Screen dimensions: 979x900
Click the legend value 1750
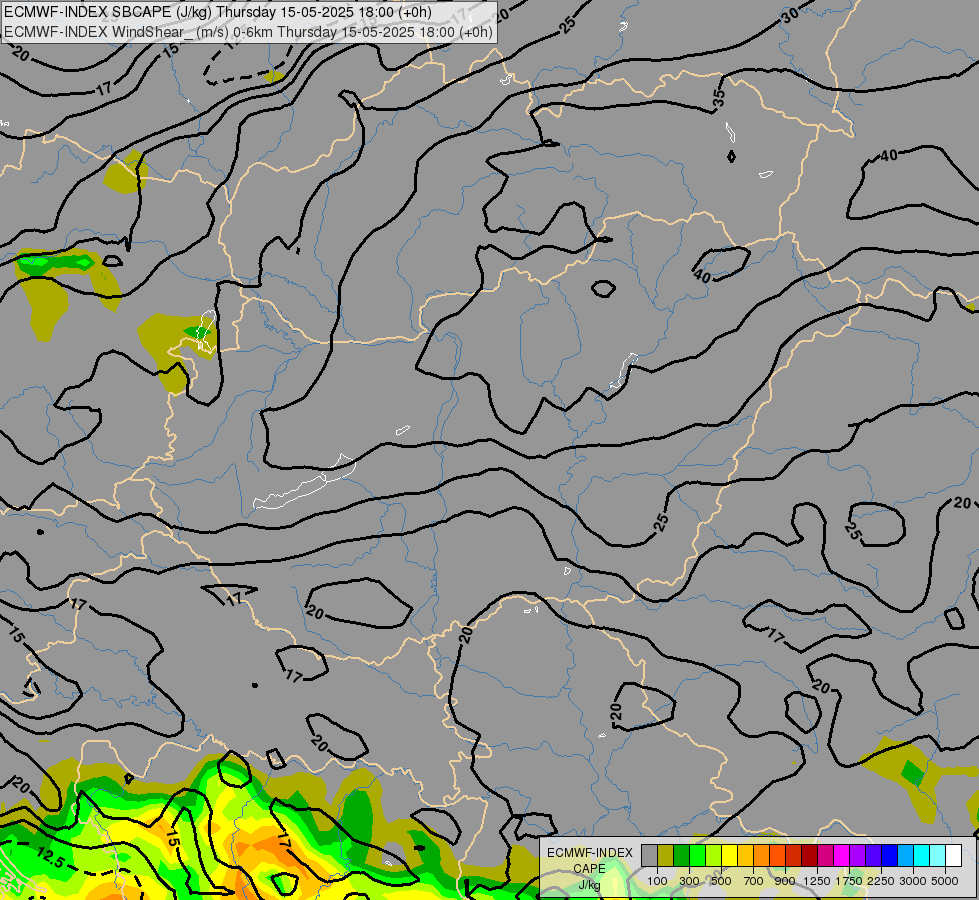pyautogui.click(x=849, y=881)
